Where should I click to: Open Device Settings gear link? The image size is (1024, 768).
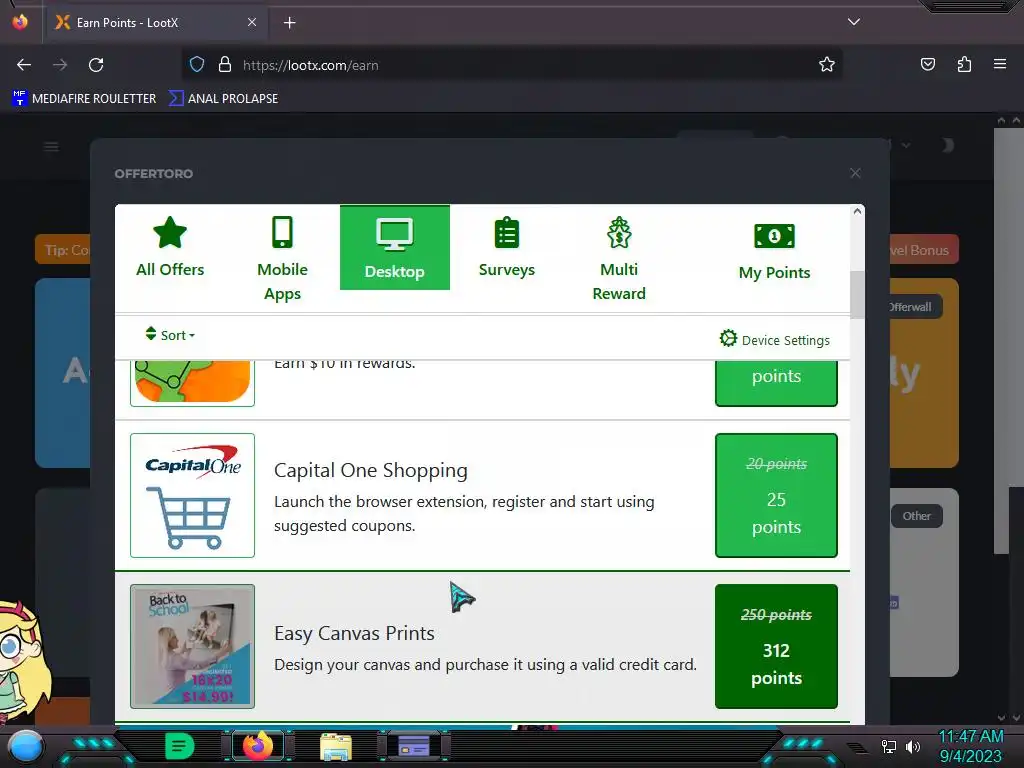click(775, 340)
